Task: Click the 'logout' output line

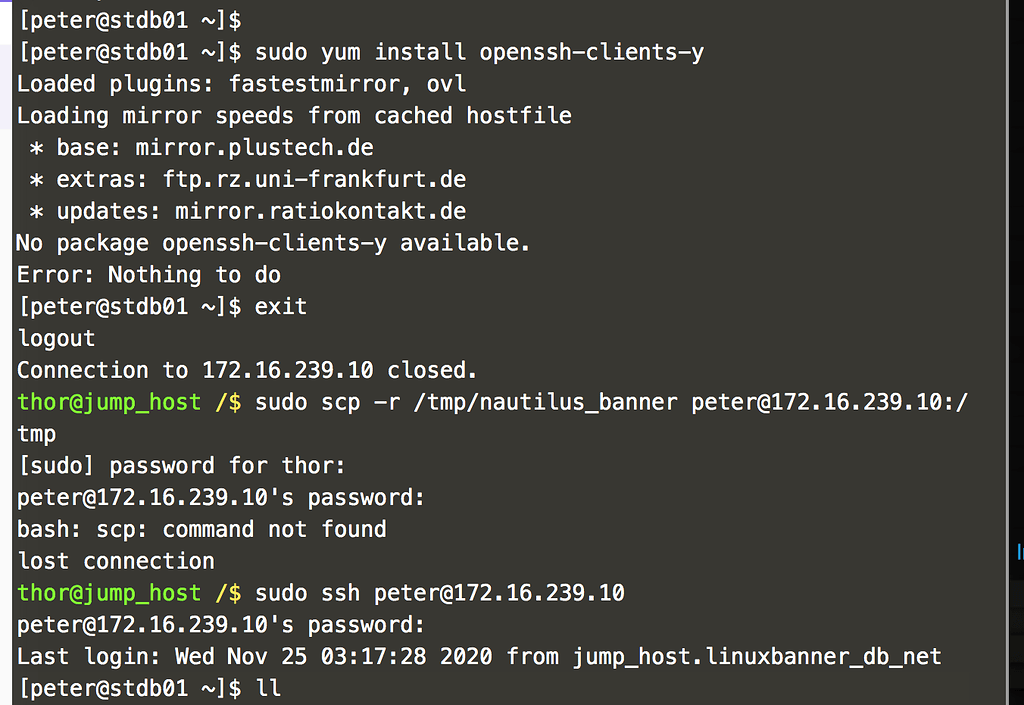Action: tap(57, 338)
